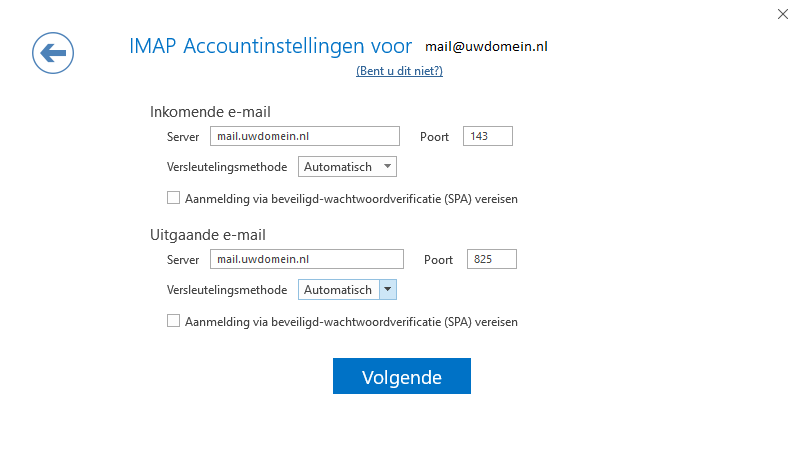
Task: Close the IMAP account settings dialog
Action: pyautogui.click(x=782, y=14)
